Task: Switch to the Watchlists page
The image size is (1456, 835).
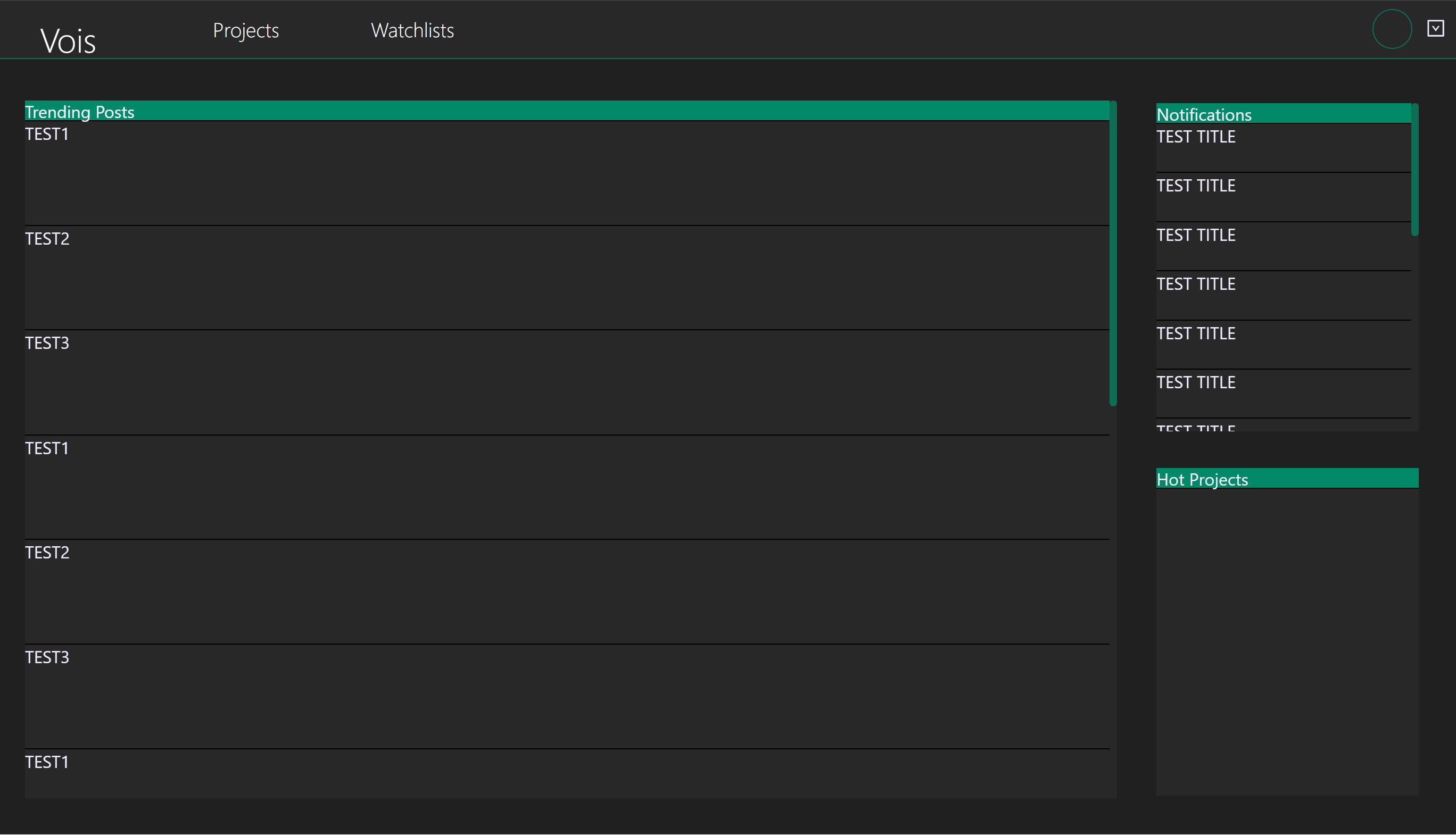Action: 412,30
